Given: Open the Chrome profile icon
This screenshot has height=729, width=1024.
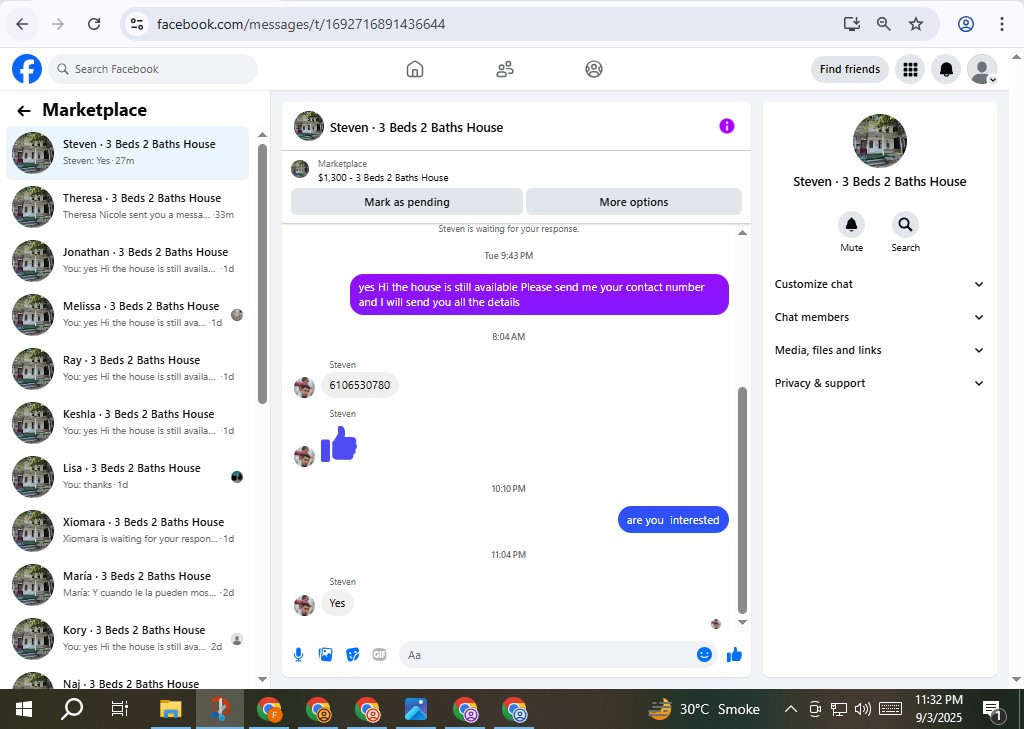Looking at the screenshot, I should point(966,24).
